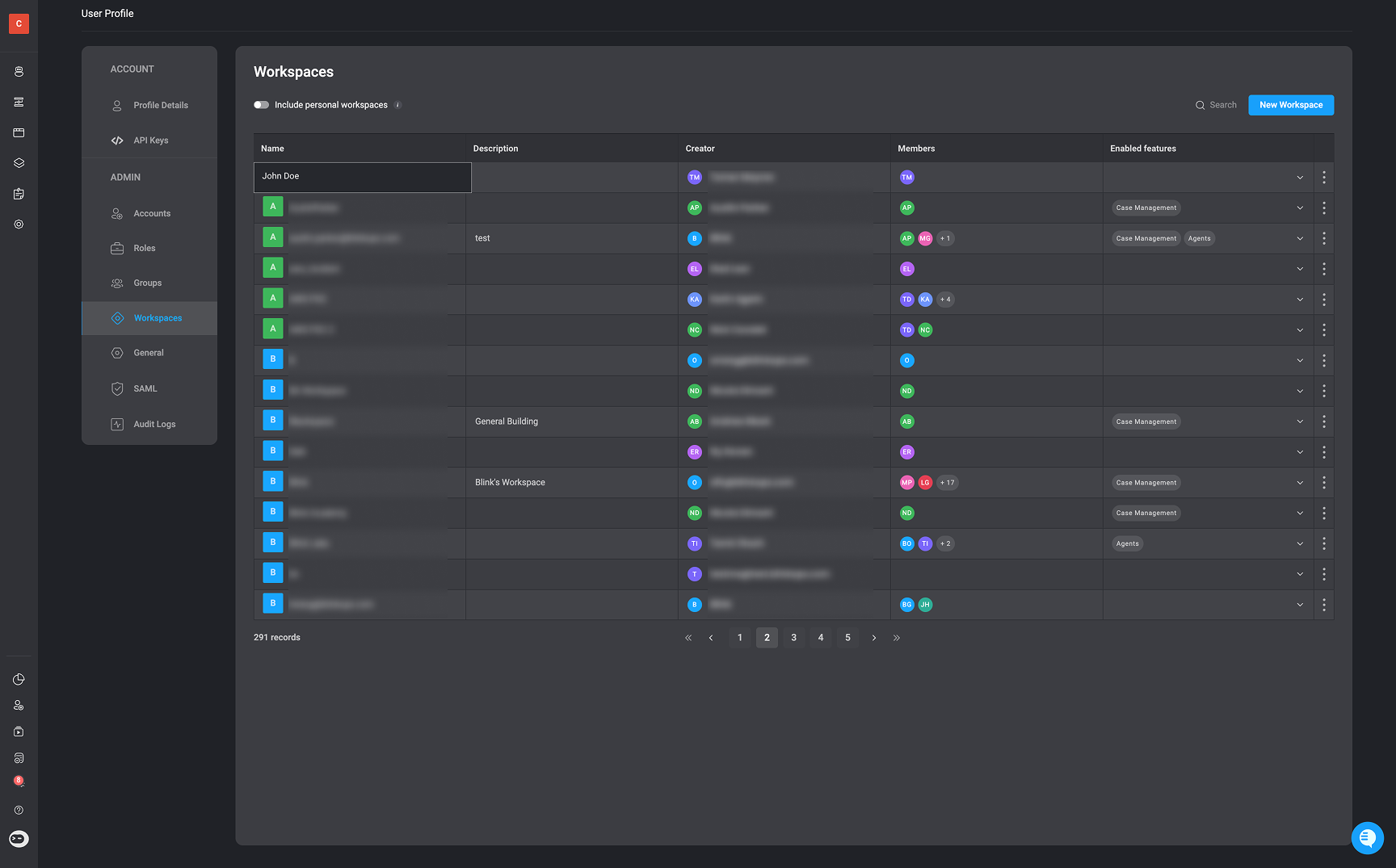Open API Keys section

tap(149, 140)
